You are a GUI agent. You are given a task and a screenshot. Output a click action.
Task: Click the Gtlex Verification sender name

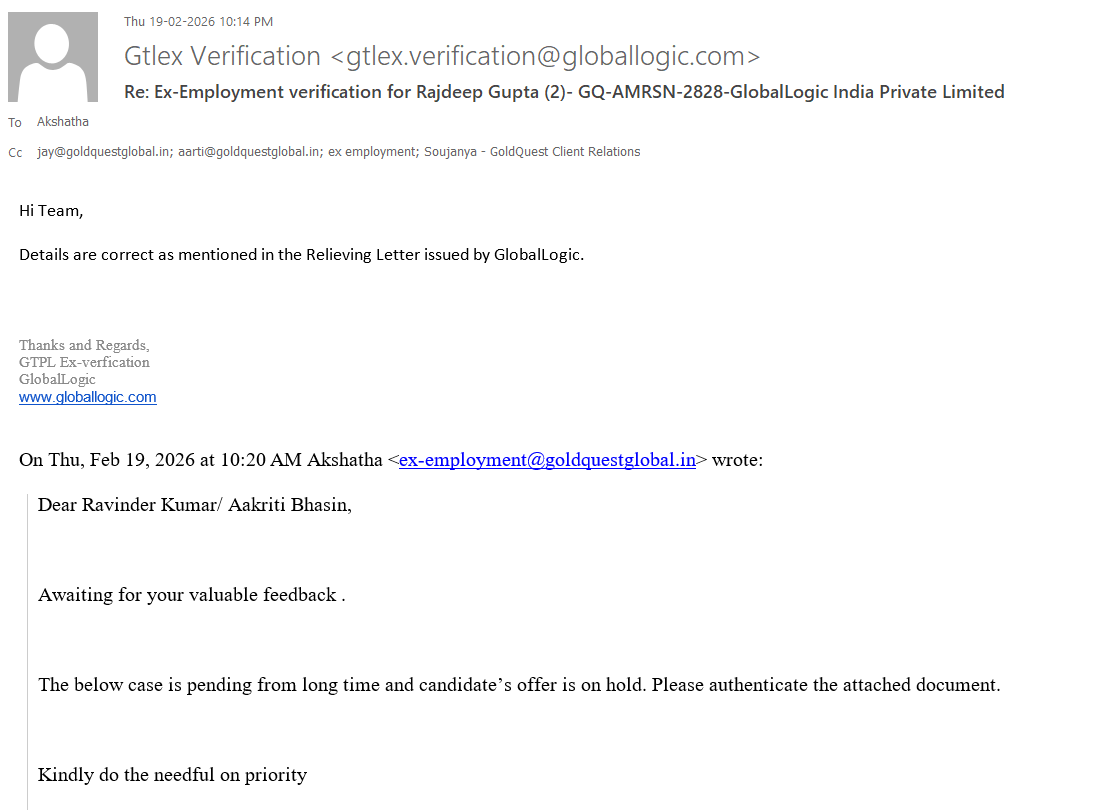222,56
